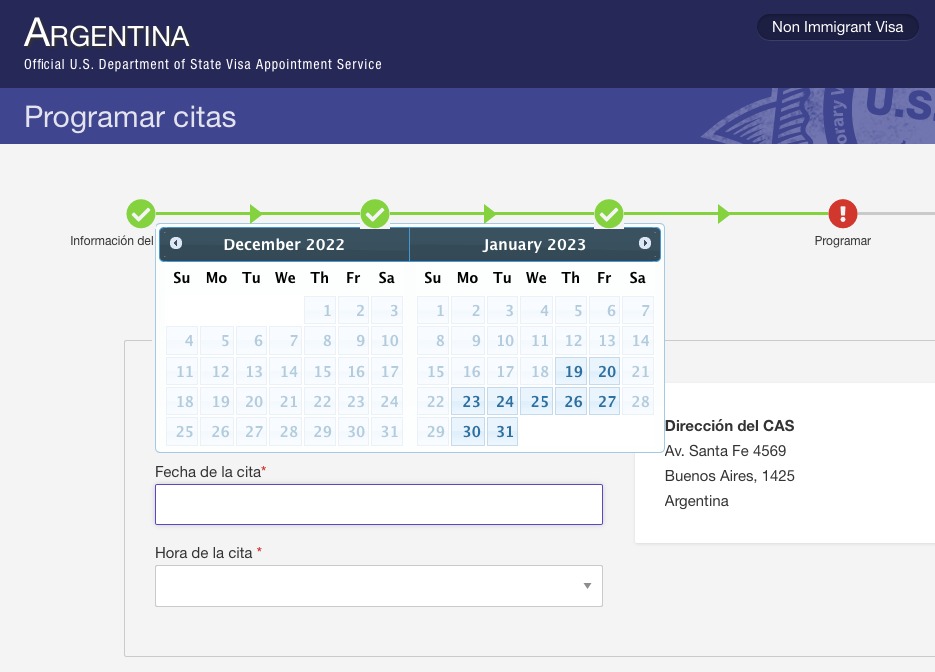Image resolution: width=935 pixels, height=672 pixels.
Task: Pick January 31 as the date
Action: [503, 432]
